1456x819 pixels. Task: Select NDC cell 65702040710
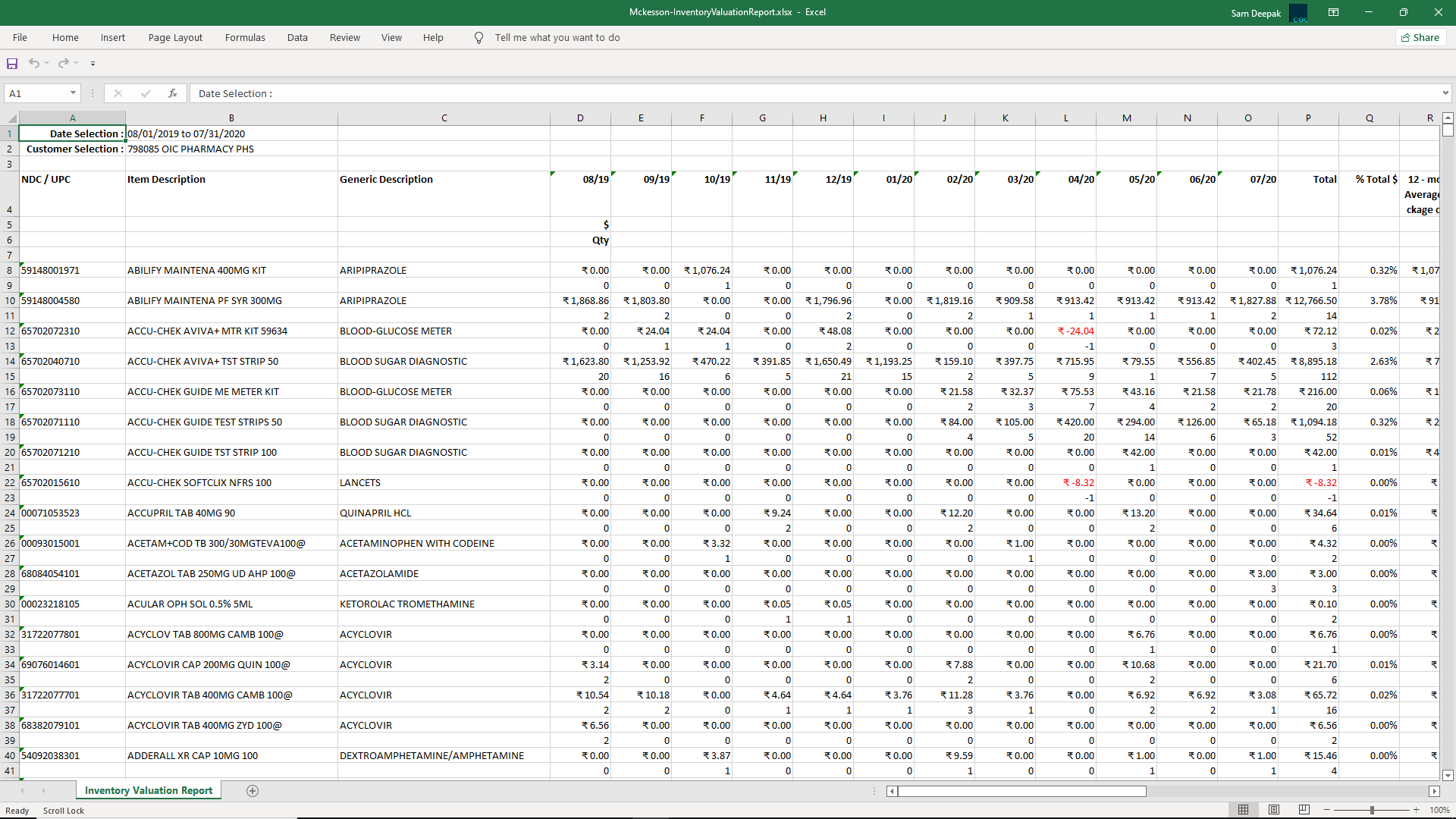point(72,361)
